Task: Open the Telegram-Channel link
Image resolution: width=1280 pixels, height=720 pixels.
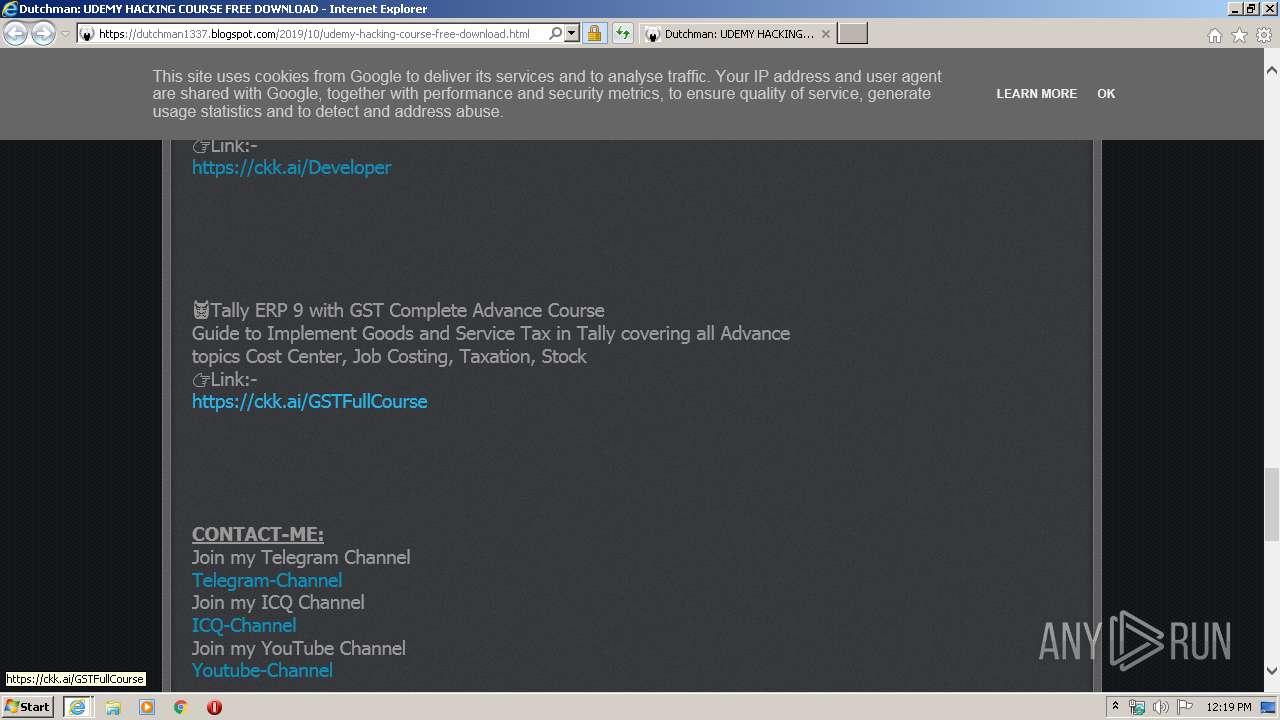Action: 267,581
